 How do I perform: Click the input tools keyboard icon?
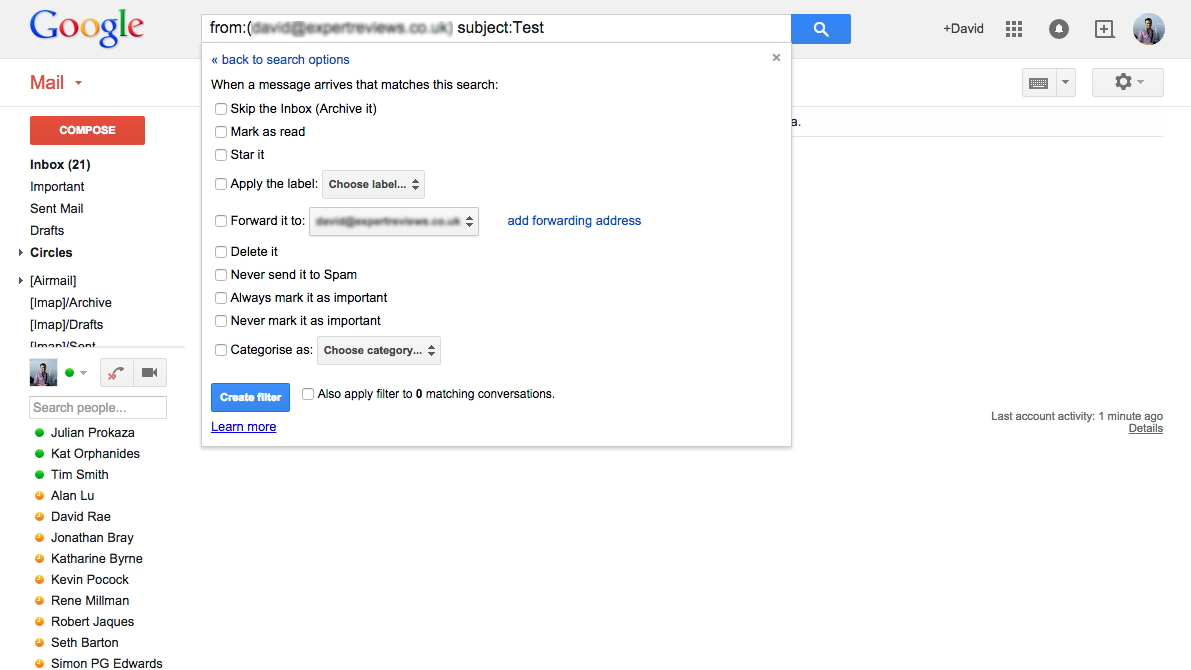(1038, 83)
